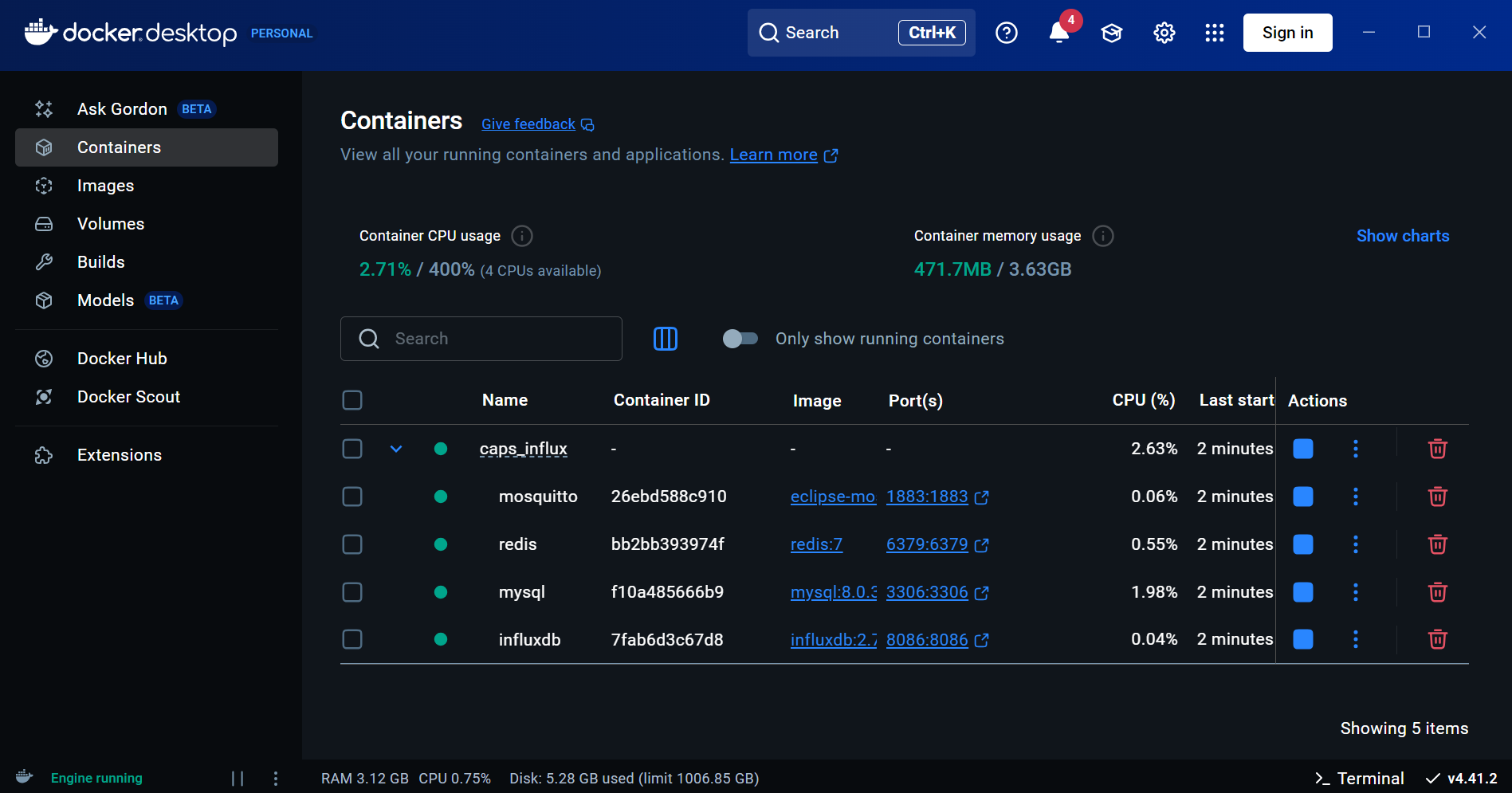The width and height of the screenshot is (1512, 793).
Task: Check the mosquitto row checkbox
Action: pos(352,497)
